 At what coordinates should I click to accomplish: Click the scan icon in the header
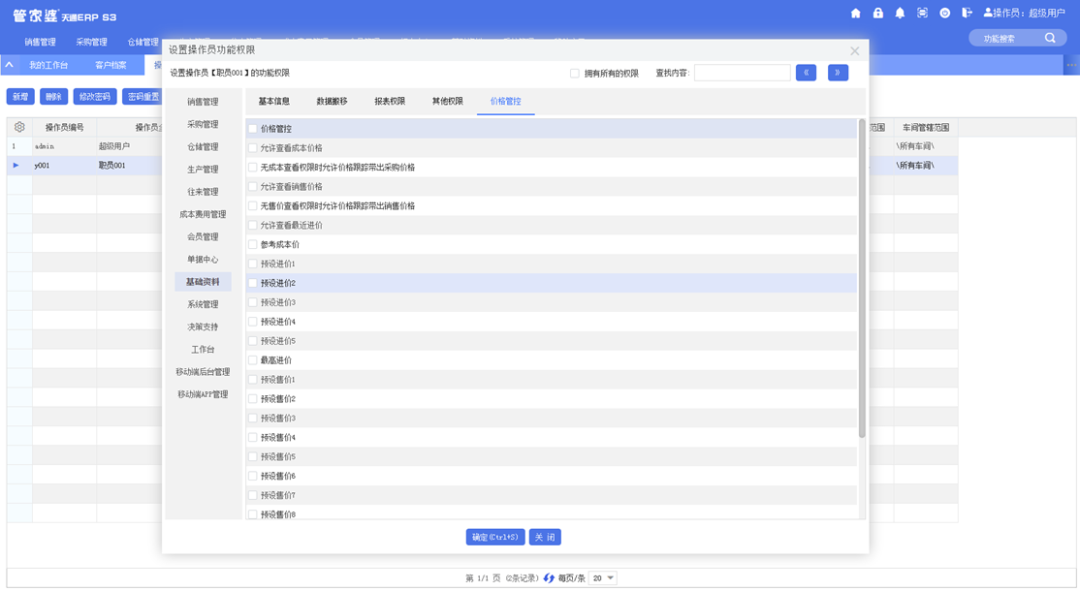click(x=922, y=13)
